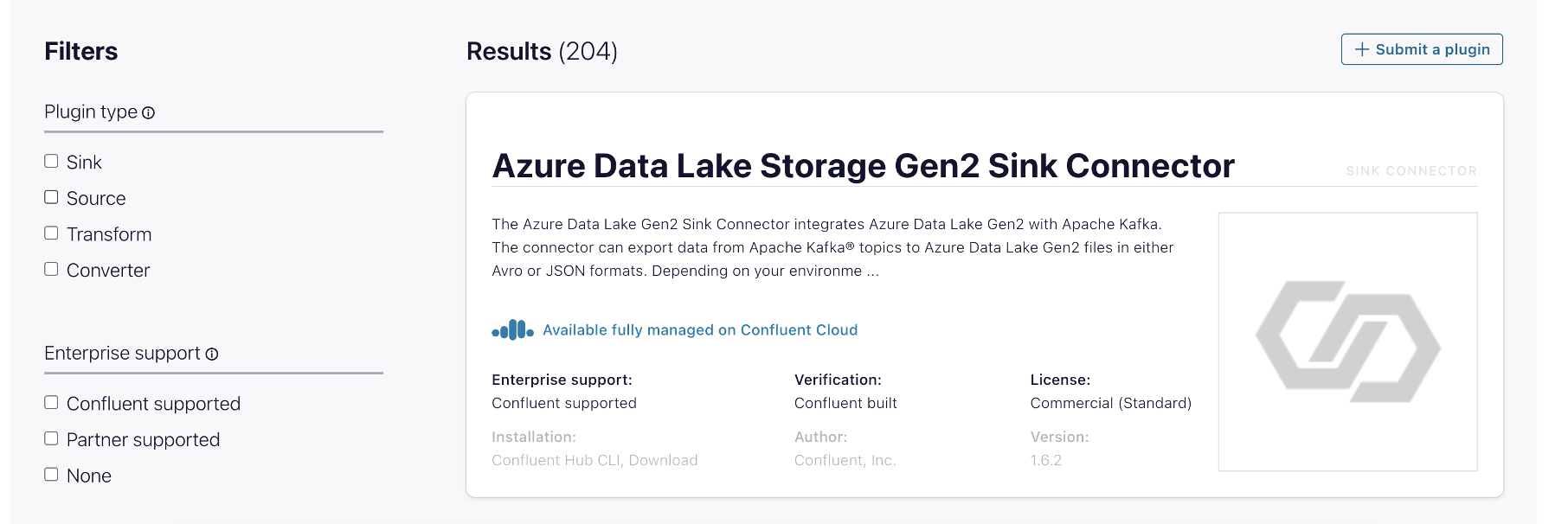The height and width of the screenshot is (524, 1568).
Task: Click the Plugin type info icon
Action: coord(148,113)
